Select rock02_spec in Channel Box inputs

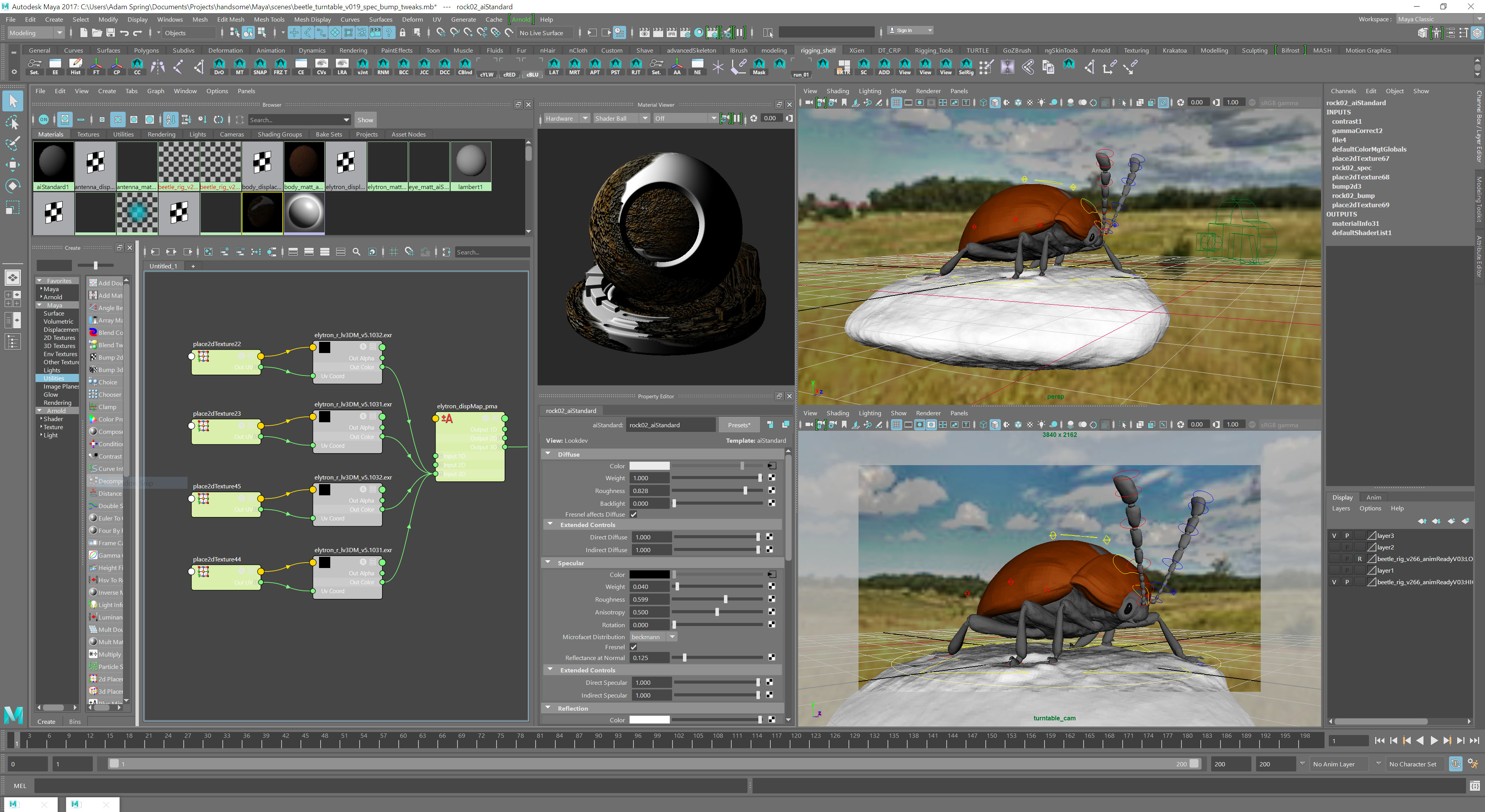1351,168
